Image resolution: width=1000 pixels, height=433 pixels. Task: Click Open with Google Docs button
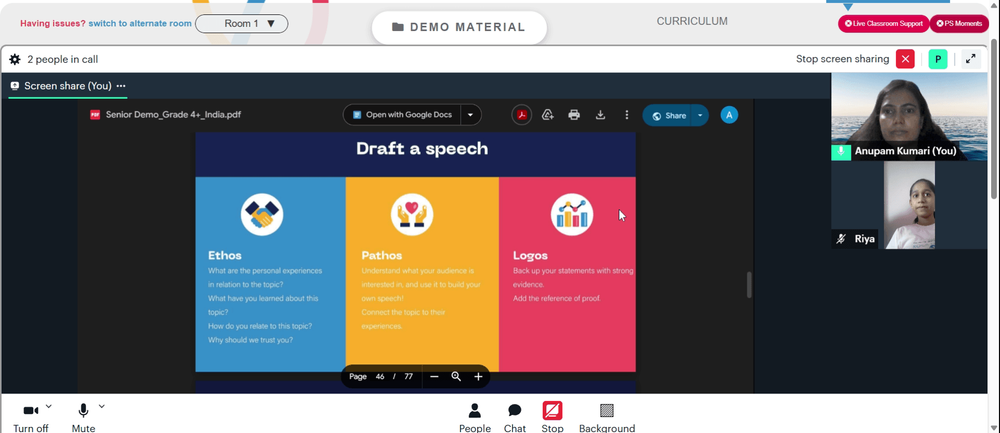402,115
